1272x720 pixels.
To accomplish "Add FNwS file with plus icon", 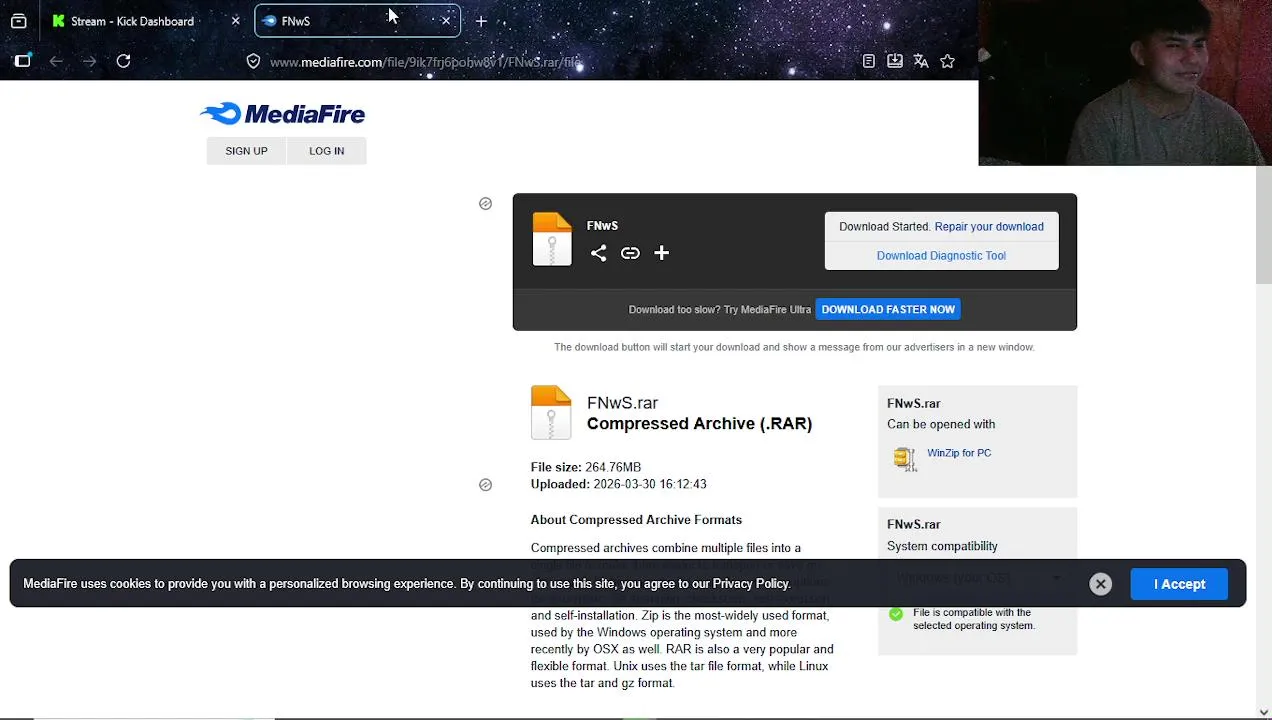I will point(661,253).
